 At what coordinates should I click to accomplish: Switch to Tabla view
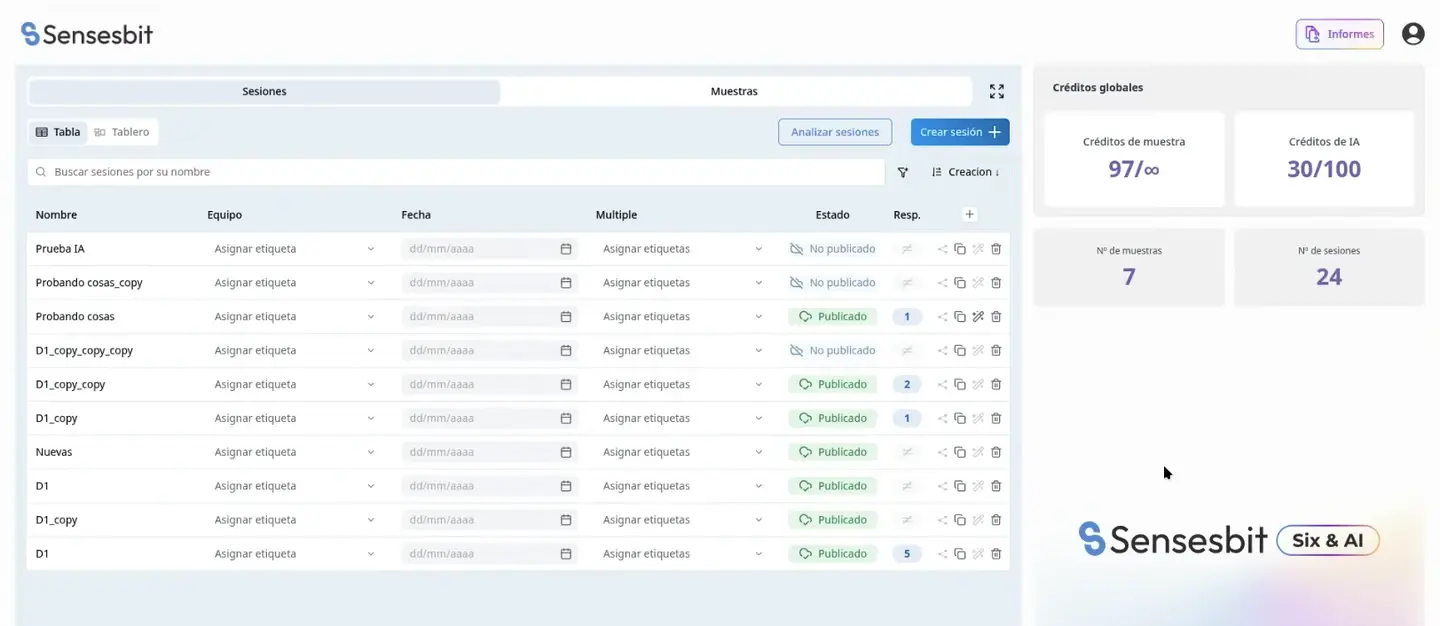pyautogui.click(x=58, y=132)
